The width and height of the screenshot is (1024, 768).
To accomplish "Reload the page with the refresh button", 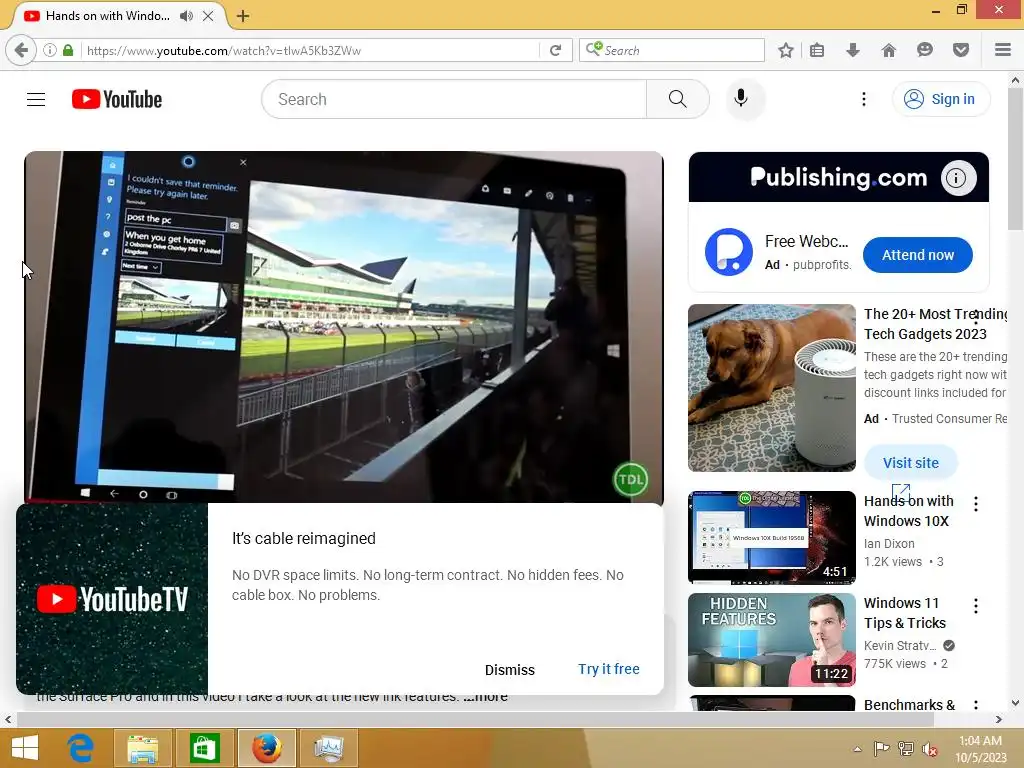I will [556, 50].
